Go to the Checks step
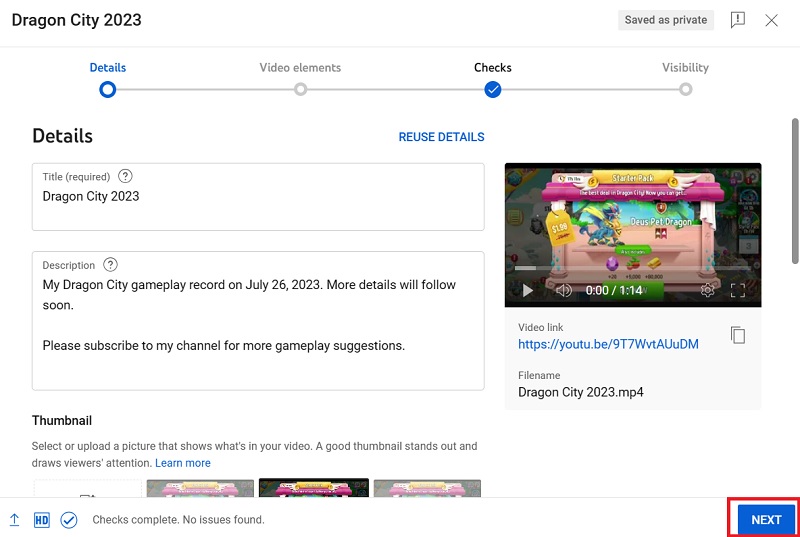This screenshot has width=800, height=537. tap(493, 67)
